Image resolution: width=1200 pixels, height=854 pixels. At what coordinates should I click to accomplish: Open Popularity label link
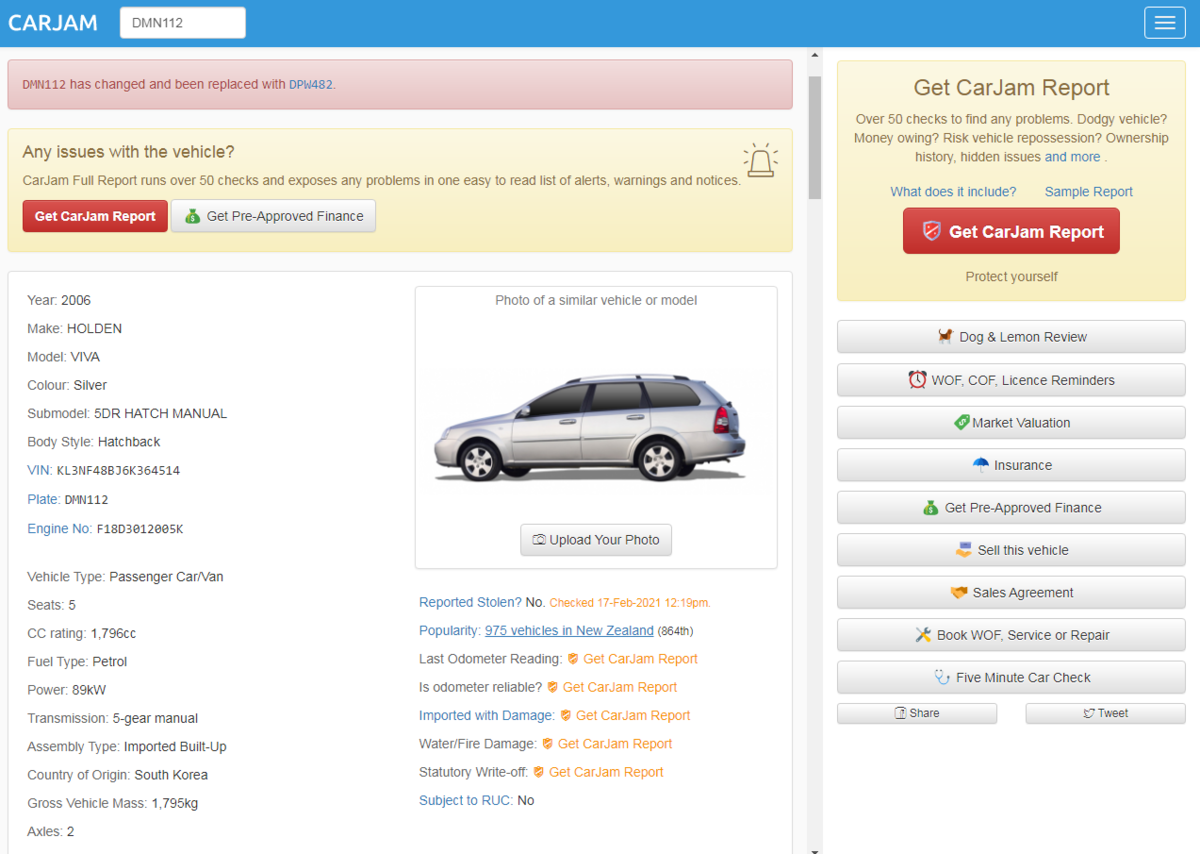[x=449, y=631]
